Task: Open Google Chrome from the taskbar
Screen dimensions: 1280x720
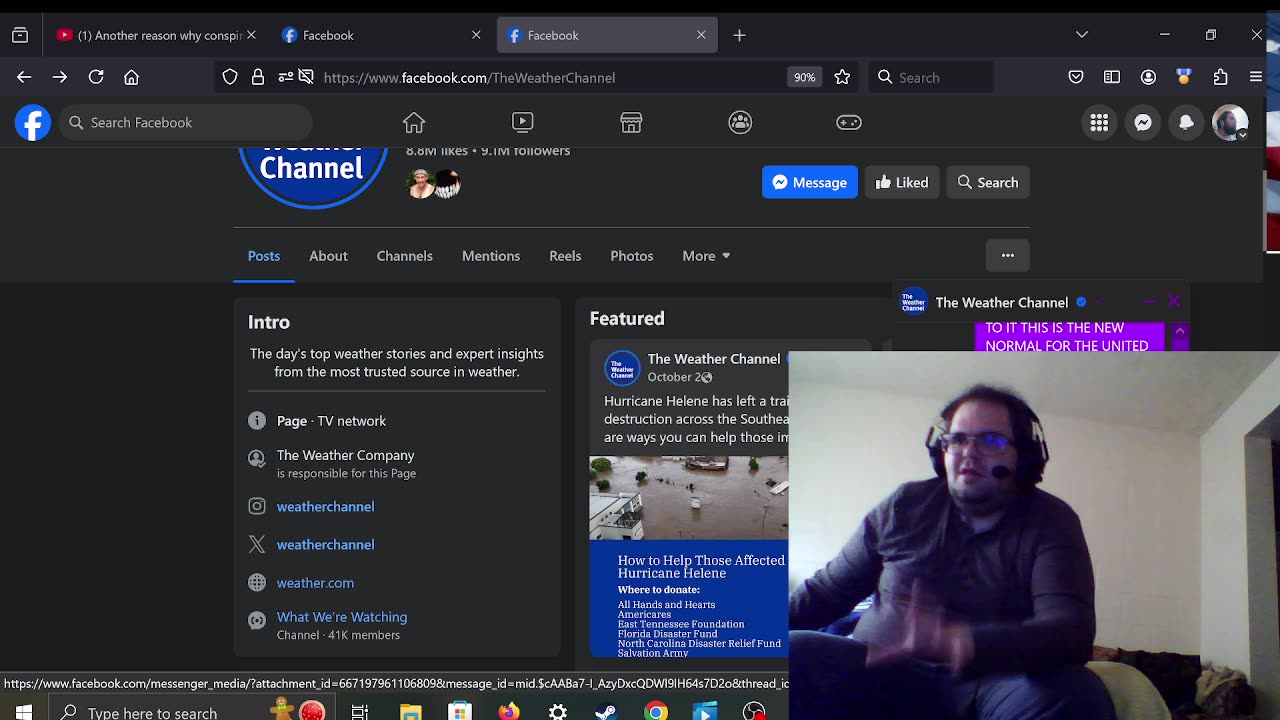Action: [x=656, y=712]
